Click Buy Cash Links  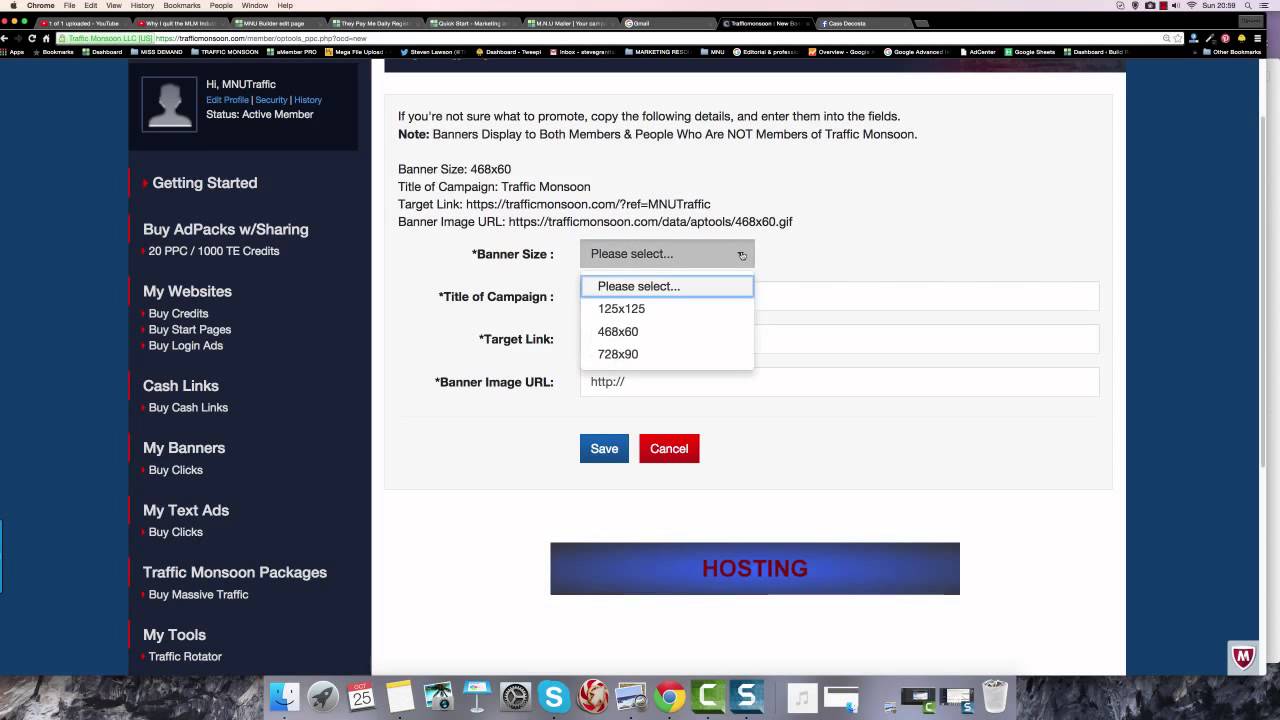coord(188,408)
